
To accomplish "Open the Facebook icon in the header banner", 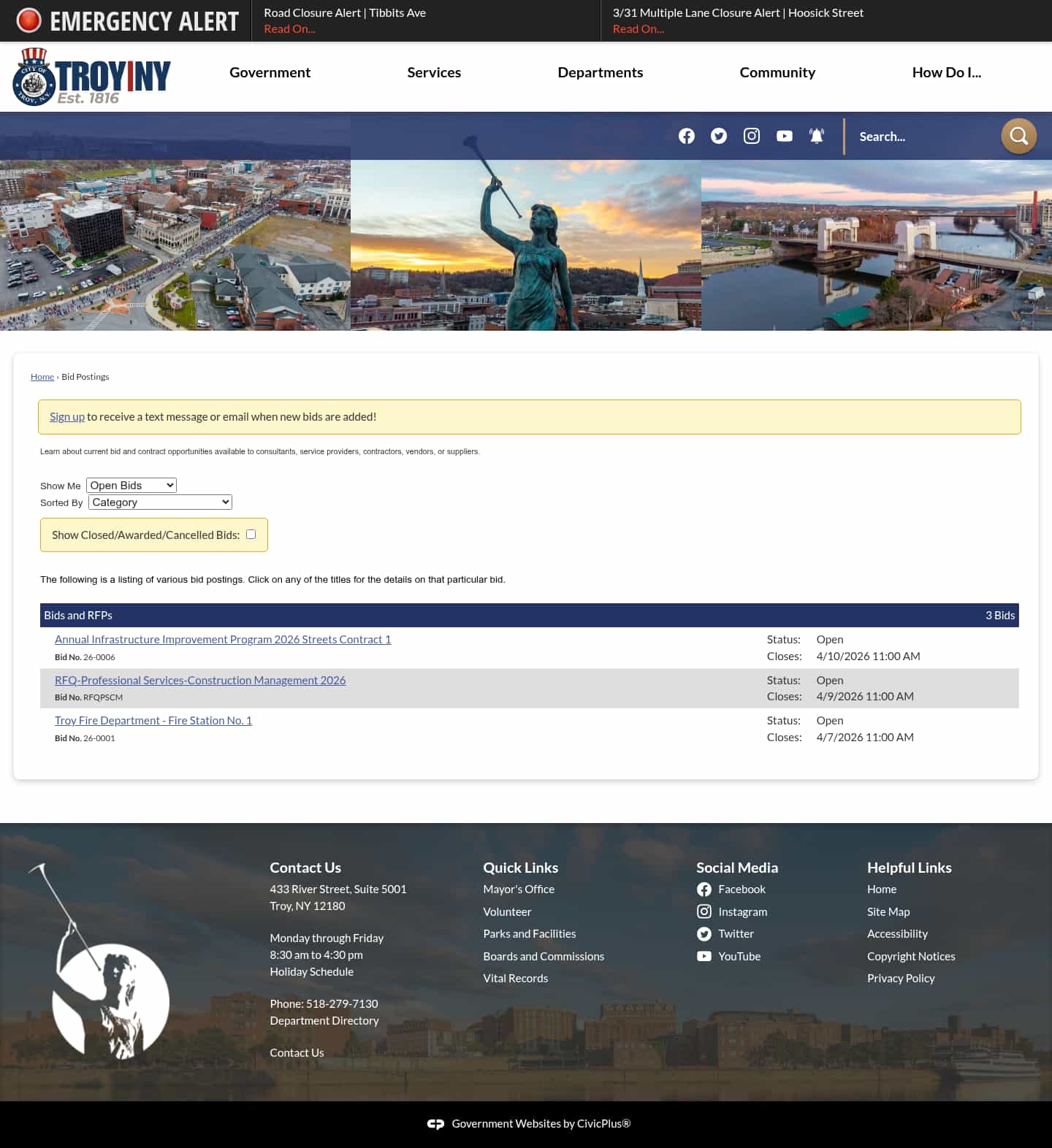I will (687, 136).
